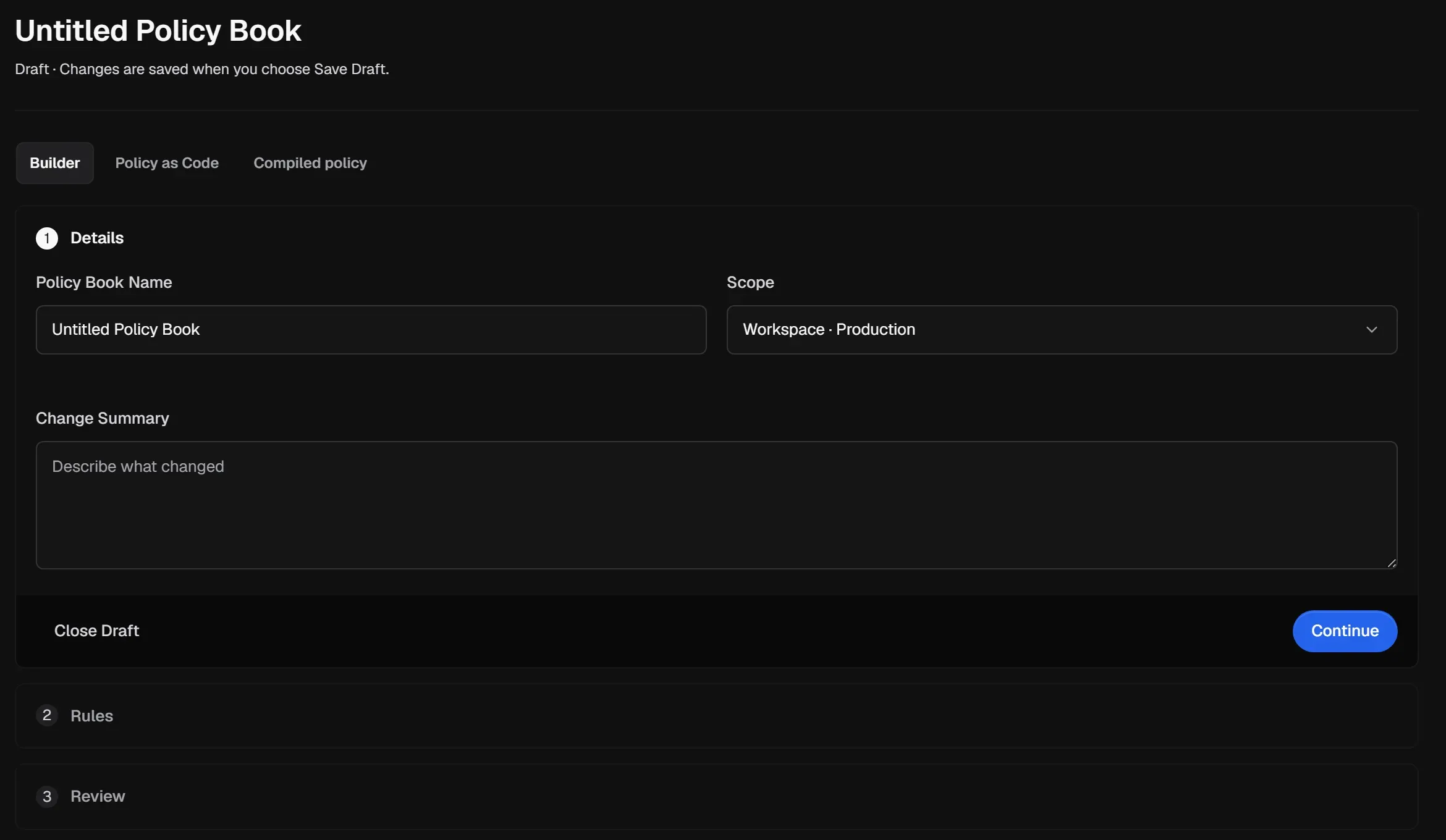Click the 'Policy Book Name' label
Viewport: 1446px width, 840px height.
click(104, 282)
